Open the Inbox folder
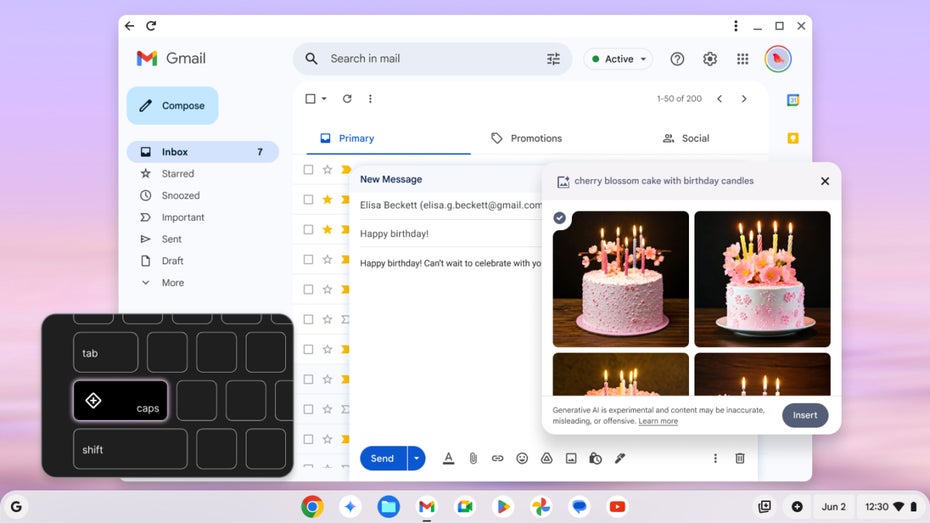Image resolution: width=930 pixels, height=523 pixels. [x=203, y=152]
